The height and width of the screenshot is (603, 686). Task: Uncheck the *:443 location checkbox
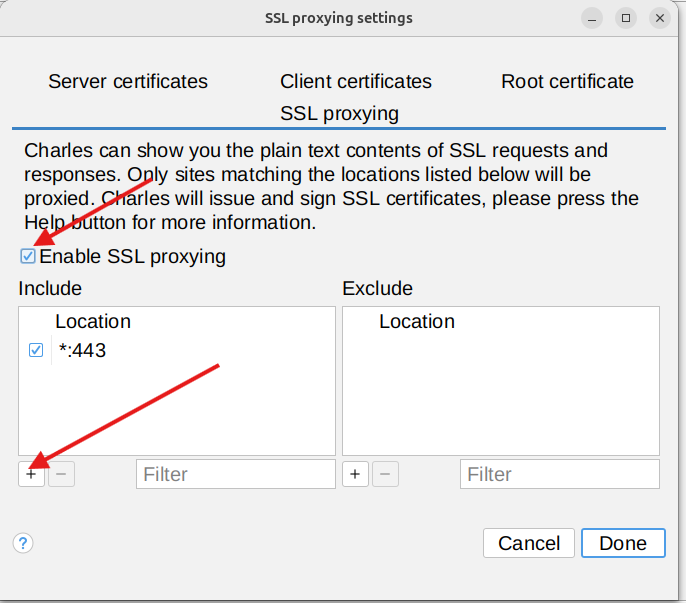(x=36, y=351)
